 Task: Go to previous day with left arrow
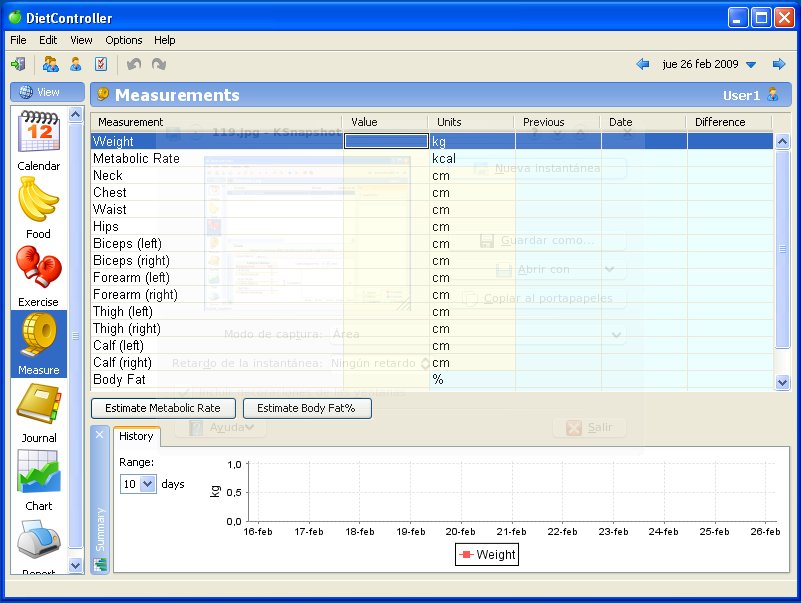[643, 64]
